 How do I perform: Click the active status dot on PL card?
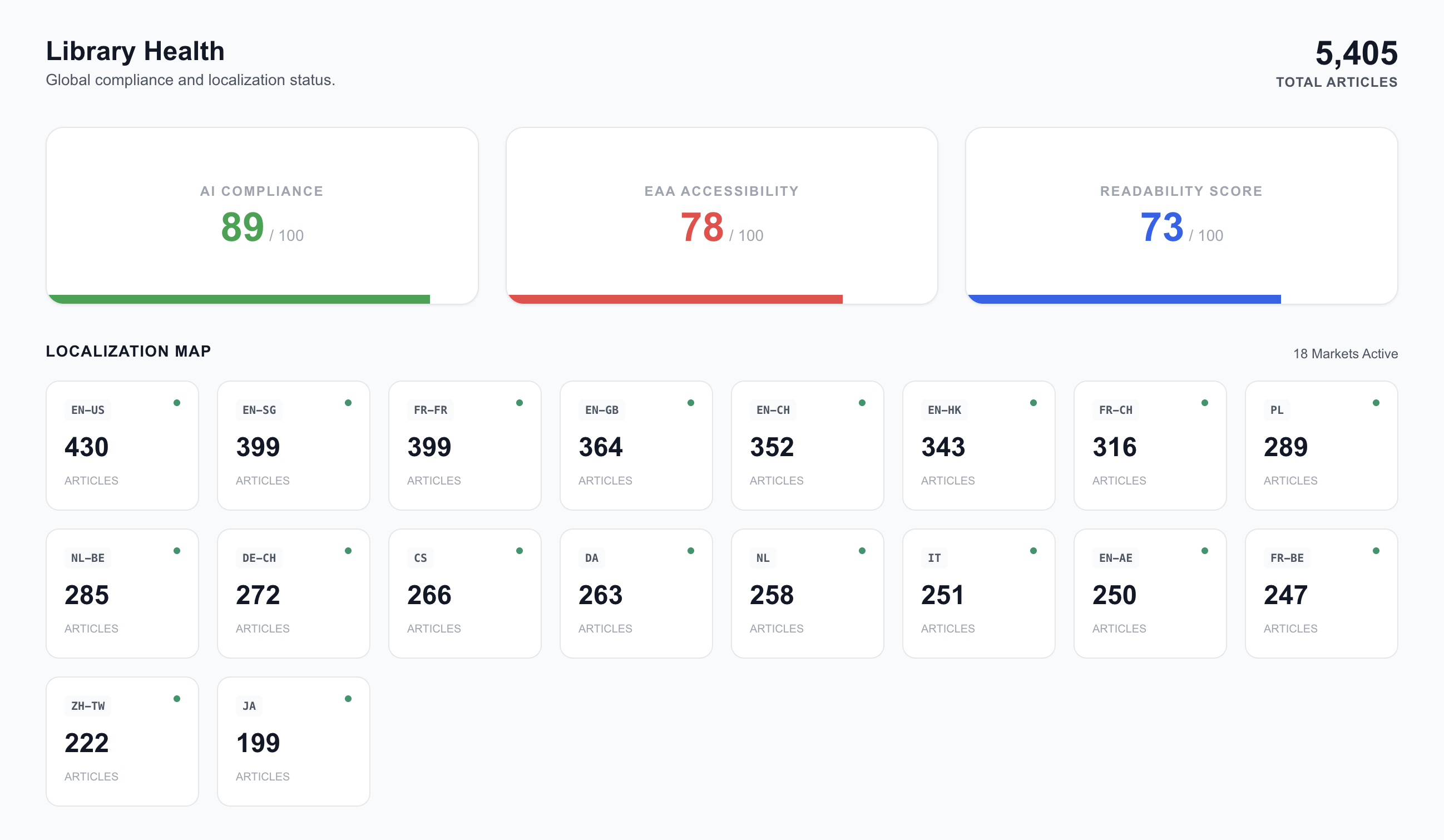click(x=1376, y=403)
